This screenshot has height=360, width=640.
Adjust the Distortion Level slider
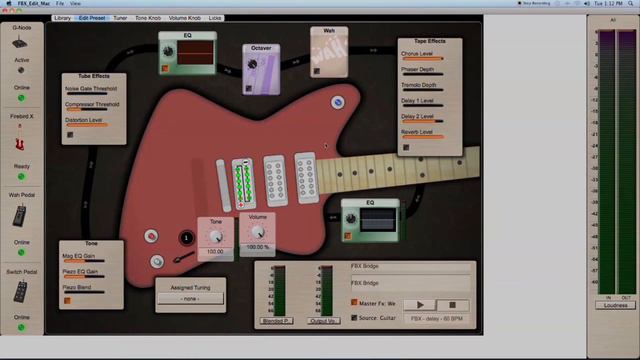click(x=87, y=125)
